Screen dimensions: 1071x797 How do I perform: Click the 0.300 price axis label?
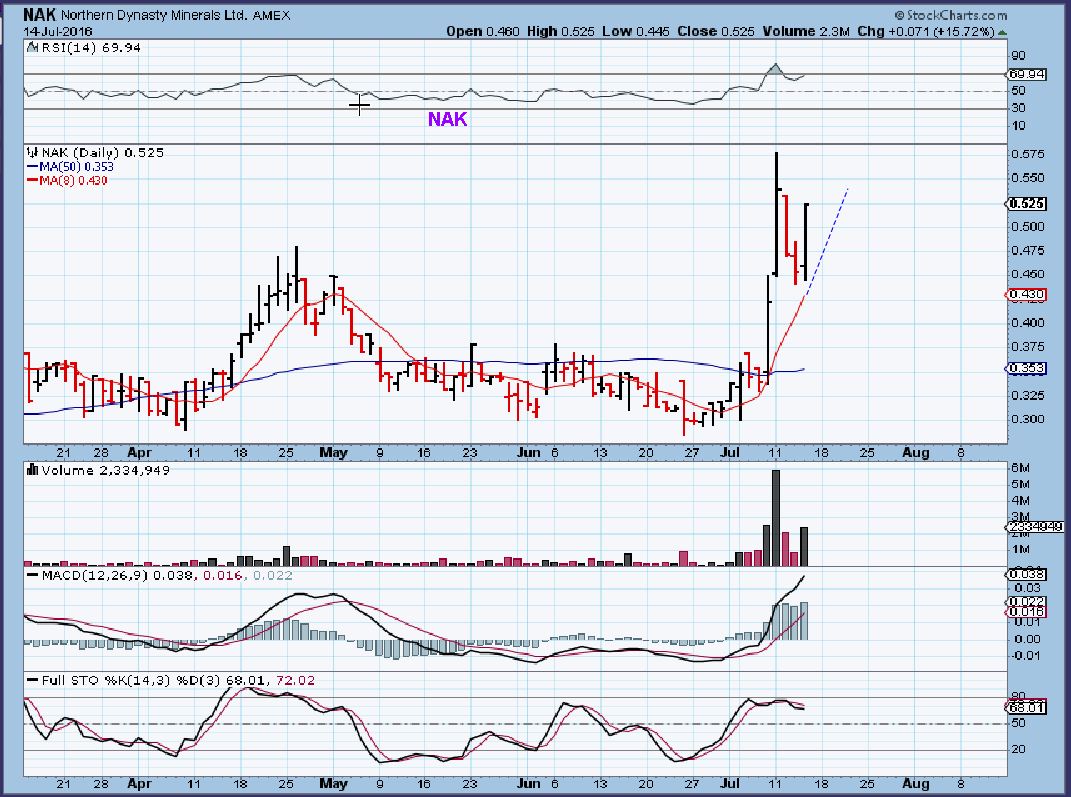1027,419
